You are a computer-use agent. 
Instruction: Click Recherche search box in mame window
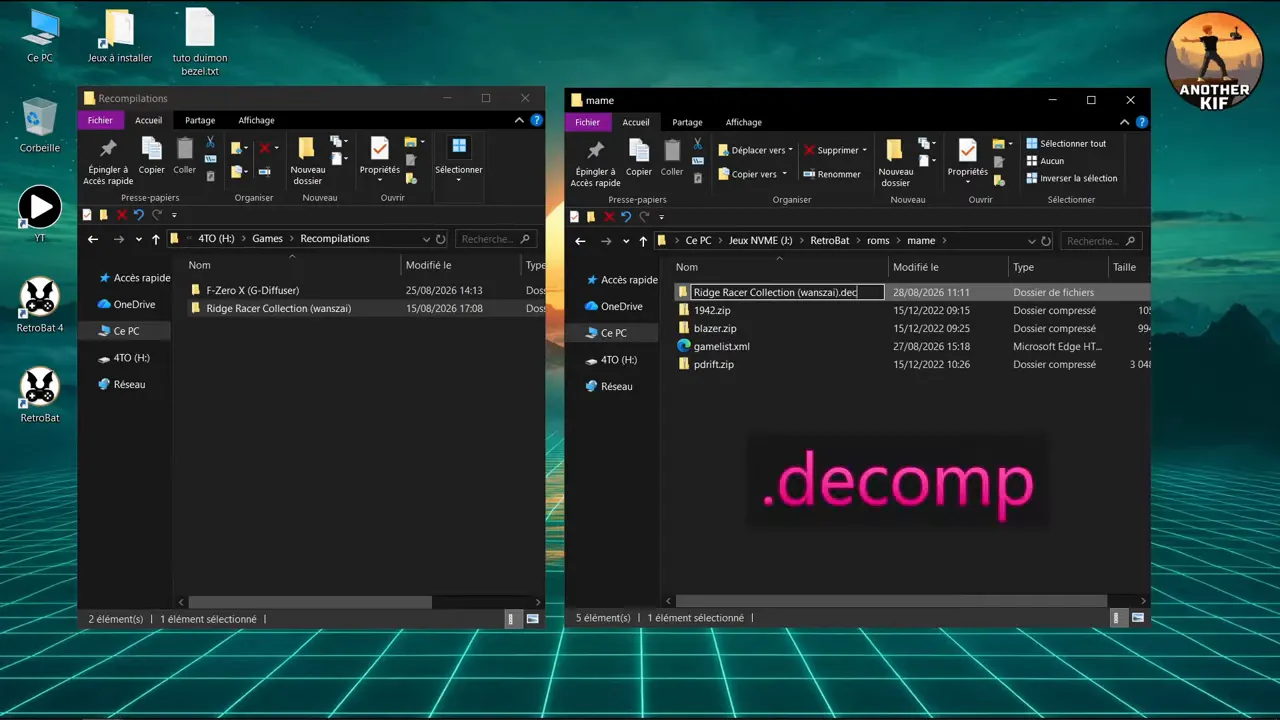click(1100, 241)
